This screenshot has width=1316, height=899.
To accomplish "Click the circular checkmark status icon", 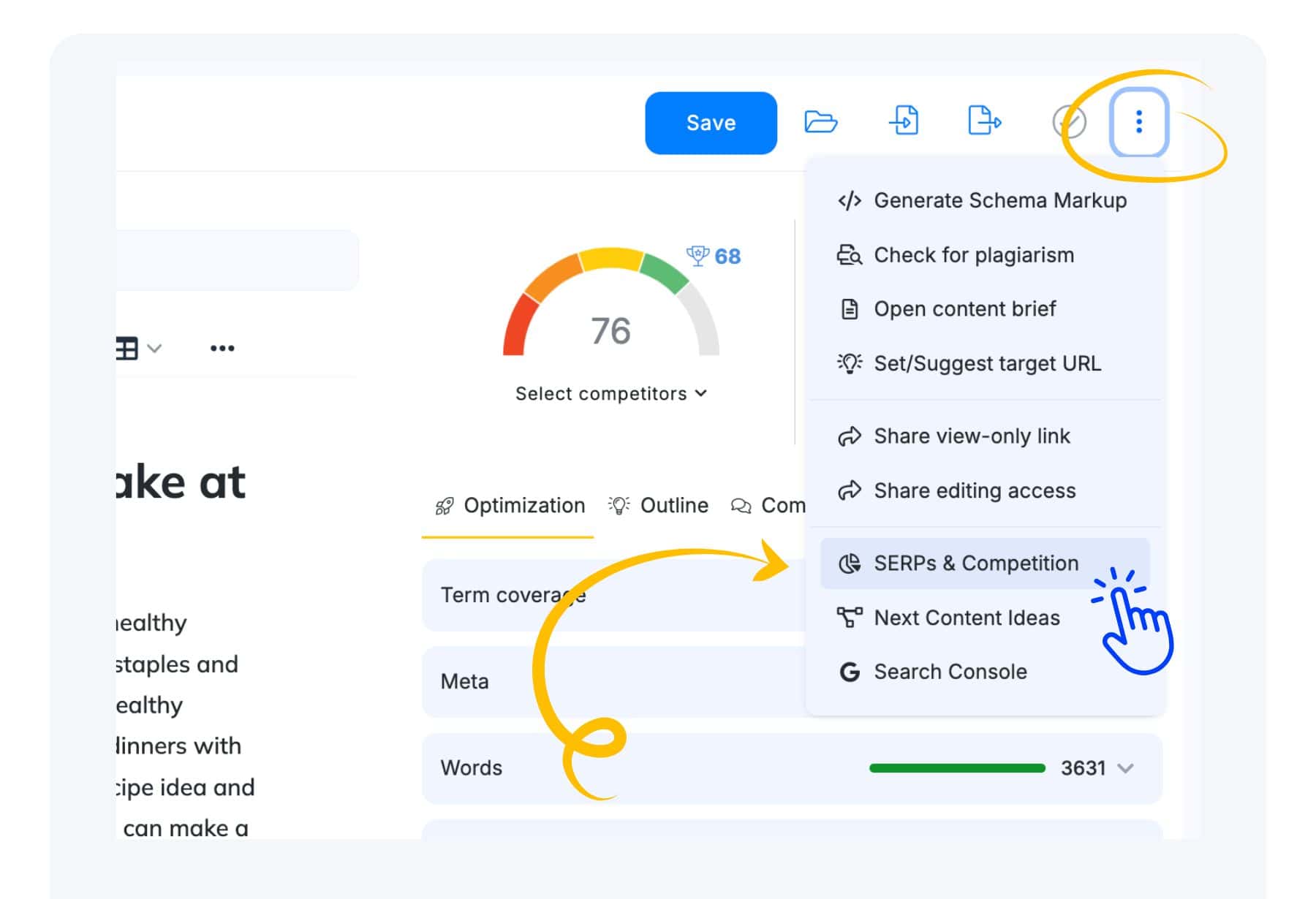I will (1069, 122).
